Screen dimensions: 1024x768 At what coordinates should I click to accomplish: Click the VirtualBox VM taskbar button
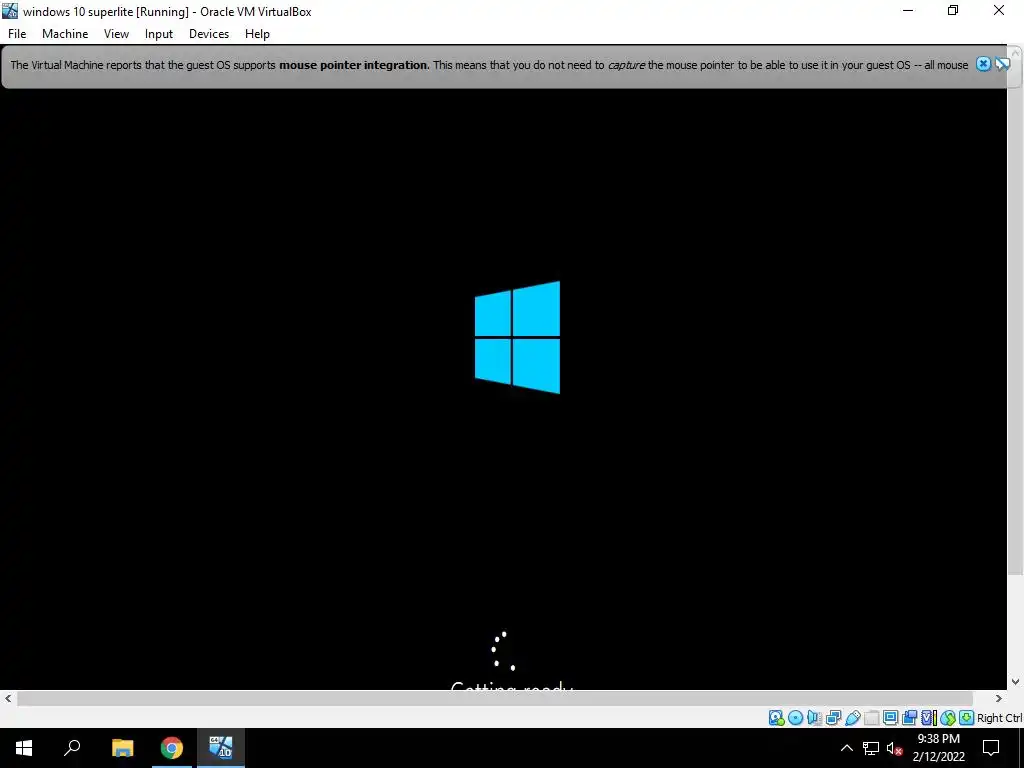pyautogui.click(x=221, y=748)
